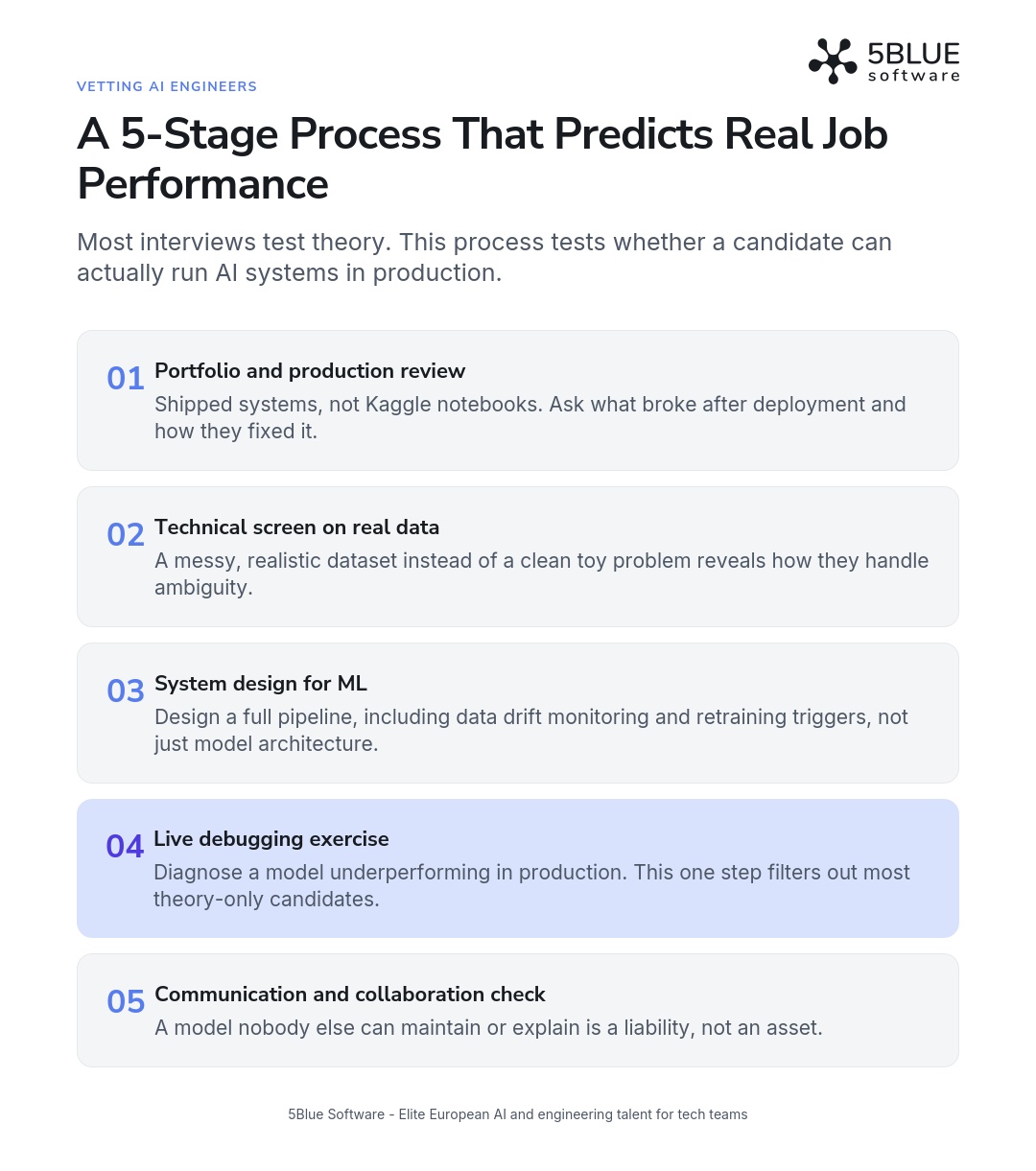Click the Kaggle notebooks description text

[530, 418]
